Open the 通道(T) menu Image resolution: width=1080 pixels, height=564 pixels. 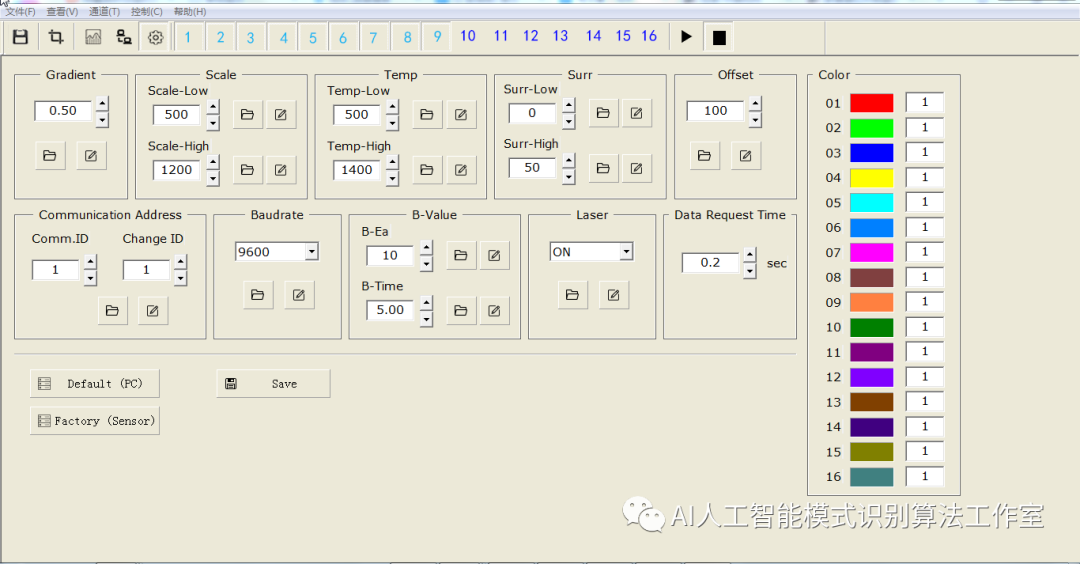tap(104, 12)
